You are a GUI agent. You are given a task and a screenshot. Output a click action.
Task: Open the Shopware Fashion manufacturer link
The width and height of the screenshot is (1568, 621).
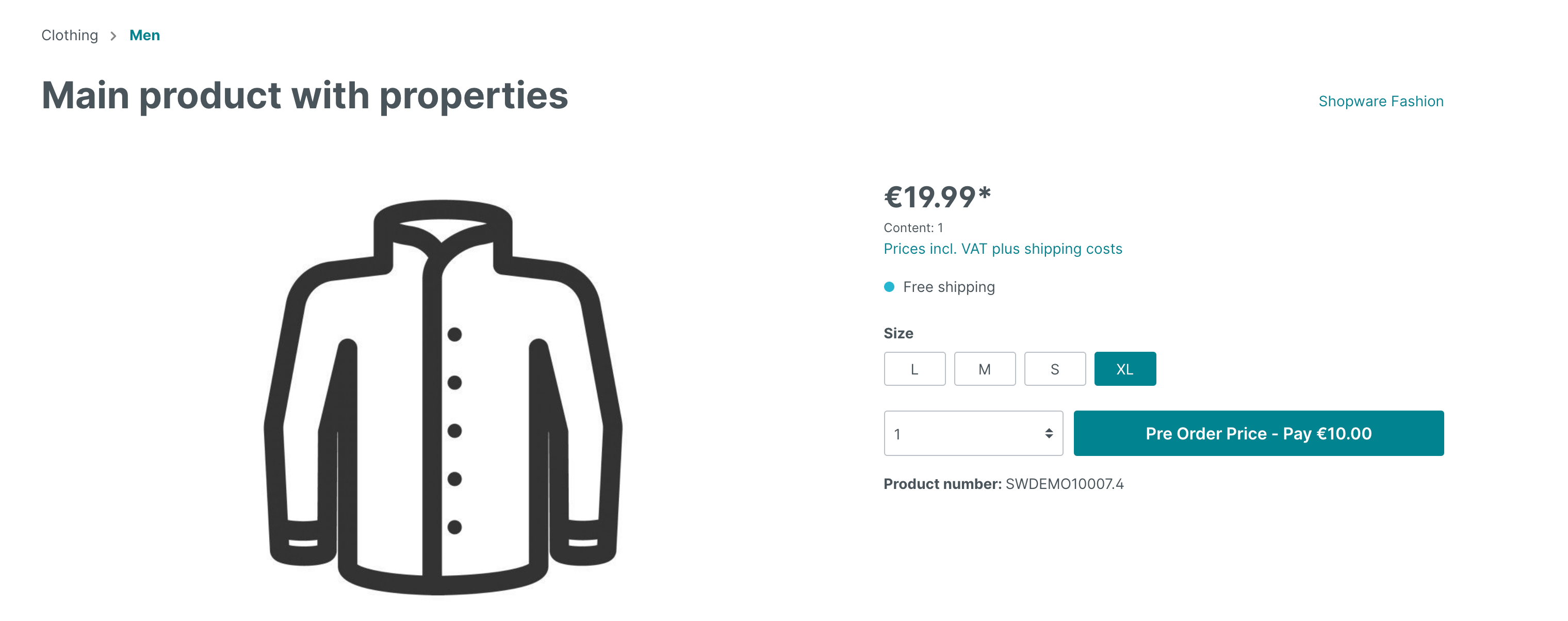pos(1381,101)
